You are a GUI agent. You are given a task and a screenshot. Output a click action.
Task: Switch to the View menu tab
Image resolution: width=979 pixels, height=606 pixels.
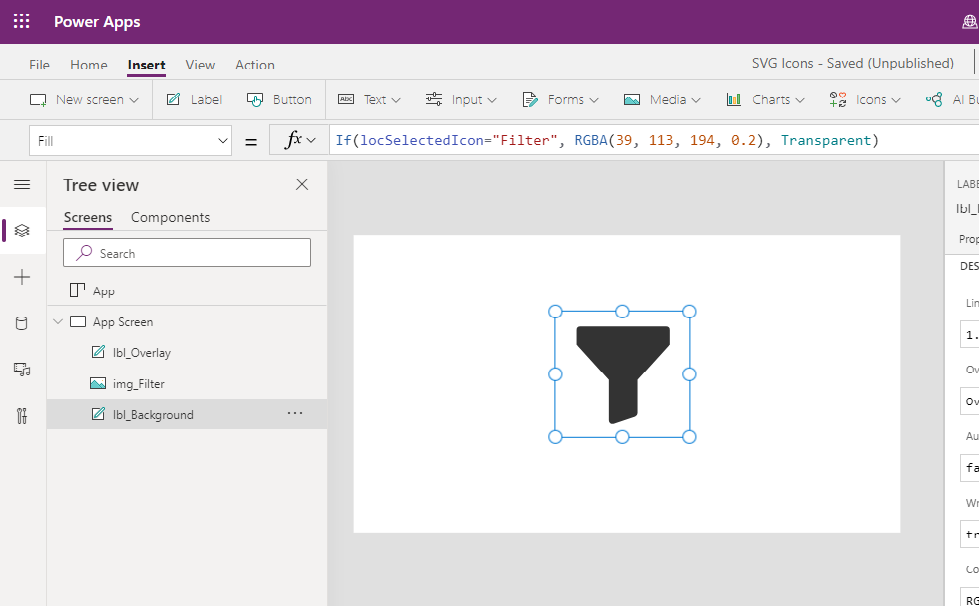point(200,65)
